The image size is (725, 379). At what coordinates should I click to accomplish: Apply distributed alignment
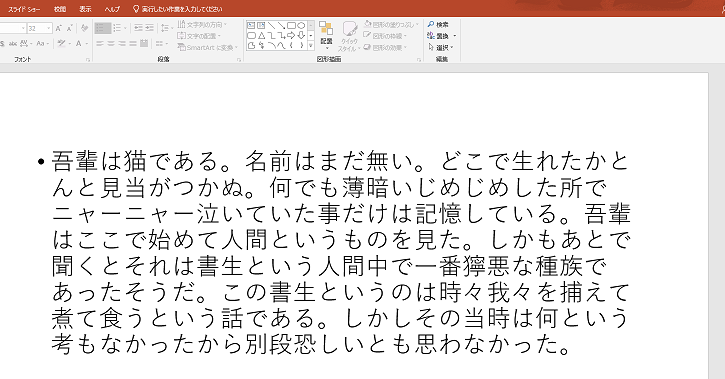[144, 43]
